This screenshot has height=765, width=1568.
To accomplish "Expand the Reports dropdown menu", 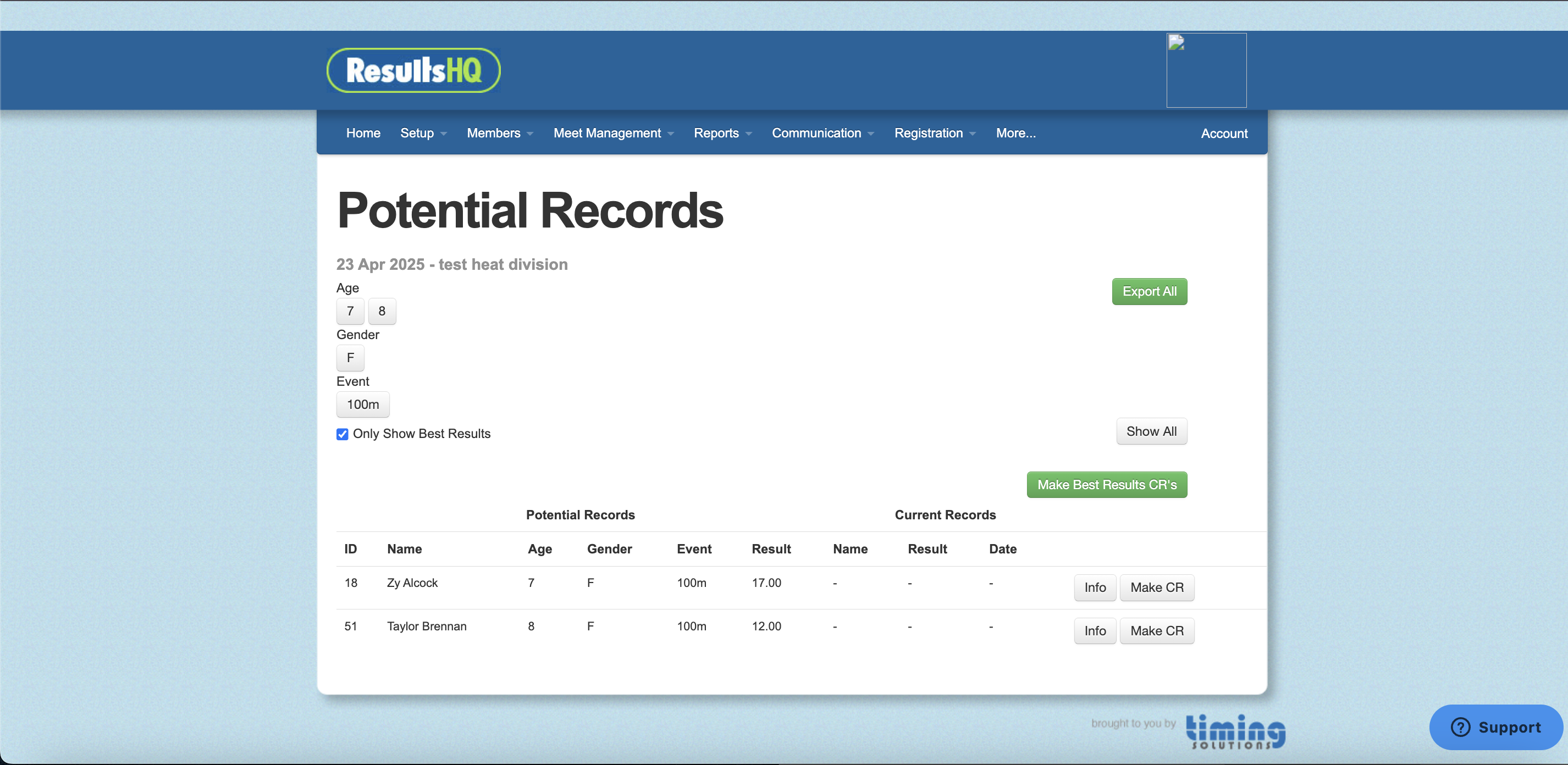I will (722, 132).
